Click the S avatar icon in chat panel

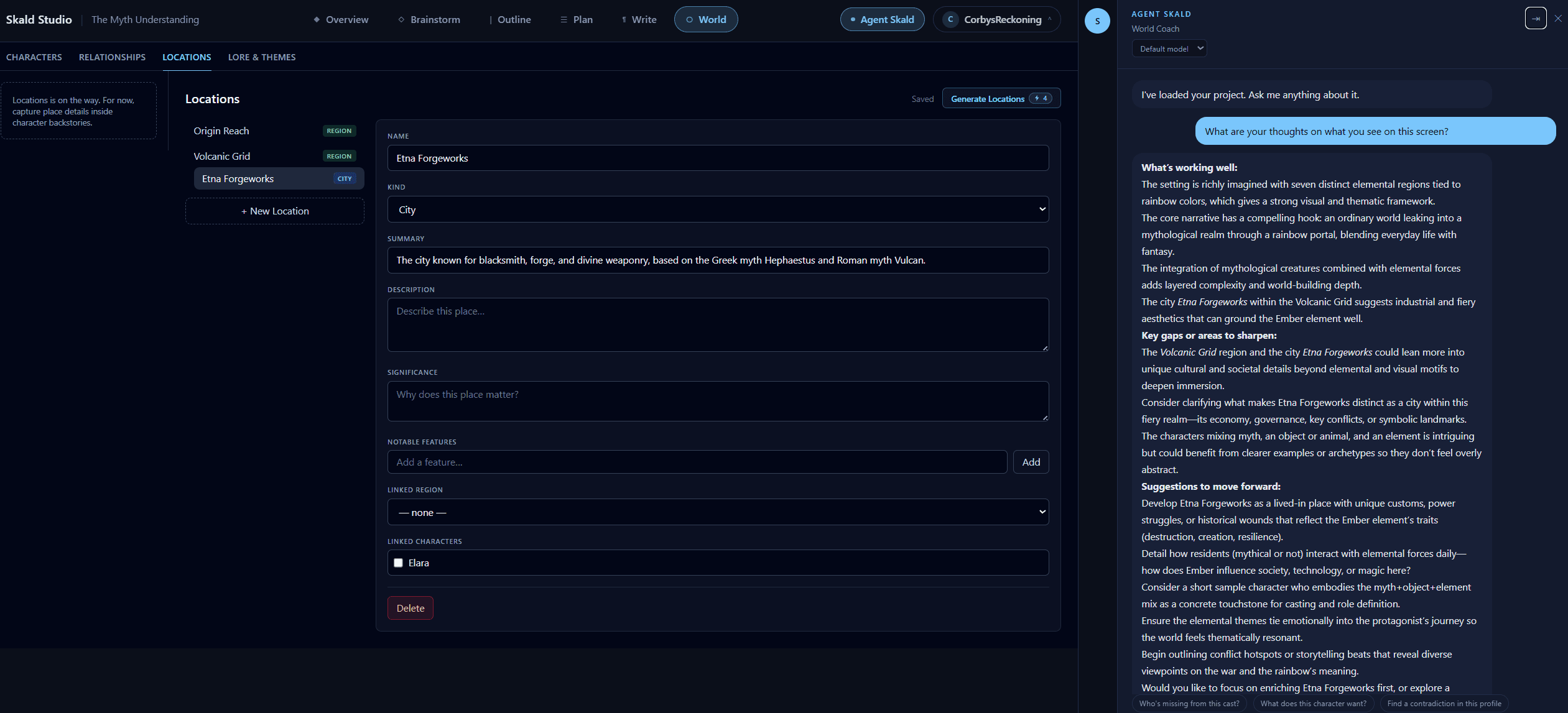(1097, 21)
